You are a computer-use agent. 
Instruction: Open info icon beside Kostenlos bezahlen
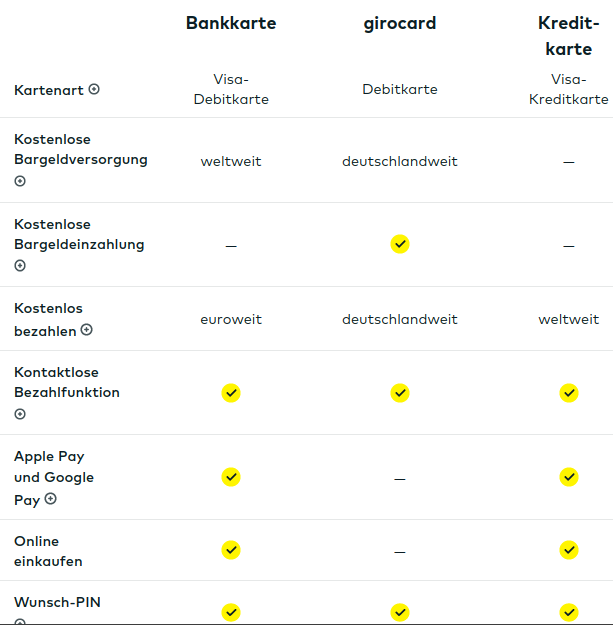pos(87,329)
